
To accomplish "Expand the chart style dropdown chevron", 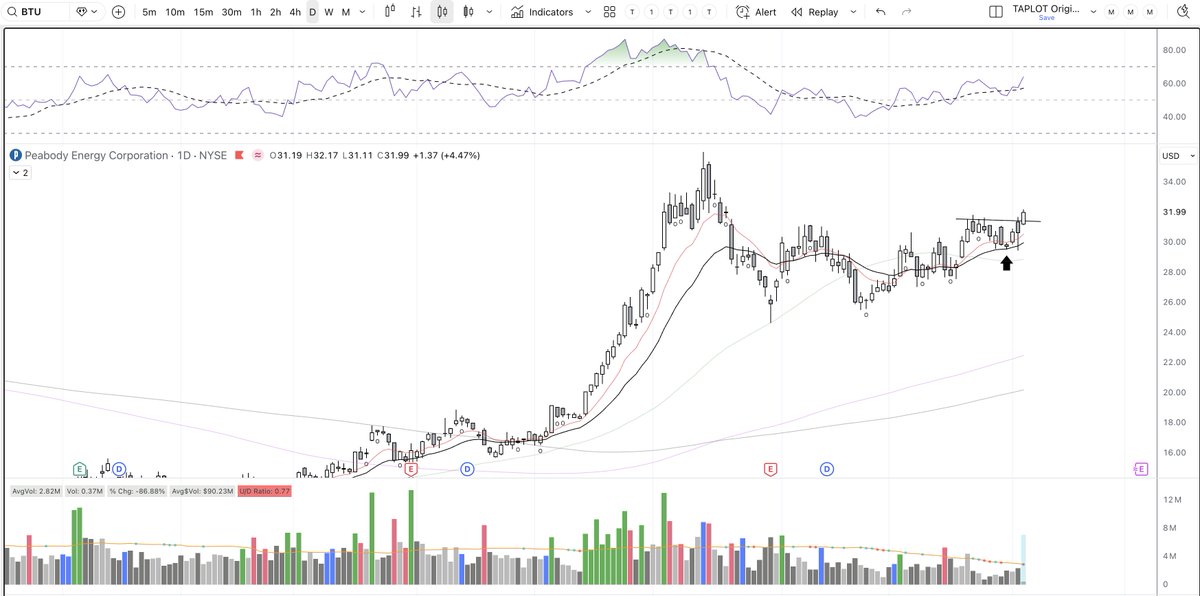I will coord(487,12).
